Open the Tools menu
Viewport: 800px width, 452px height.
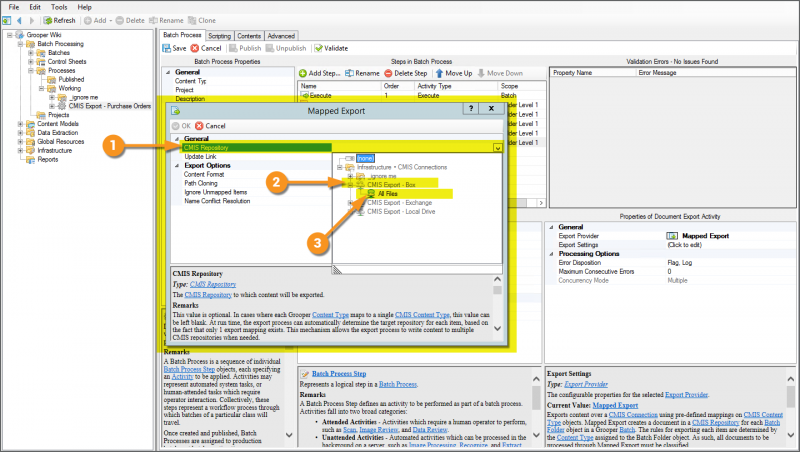(59, 6)
